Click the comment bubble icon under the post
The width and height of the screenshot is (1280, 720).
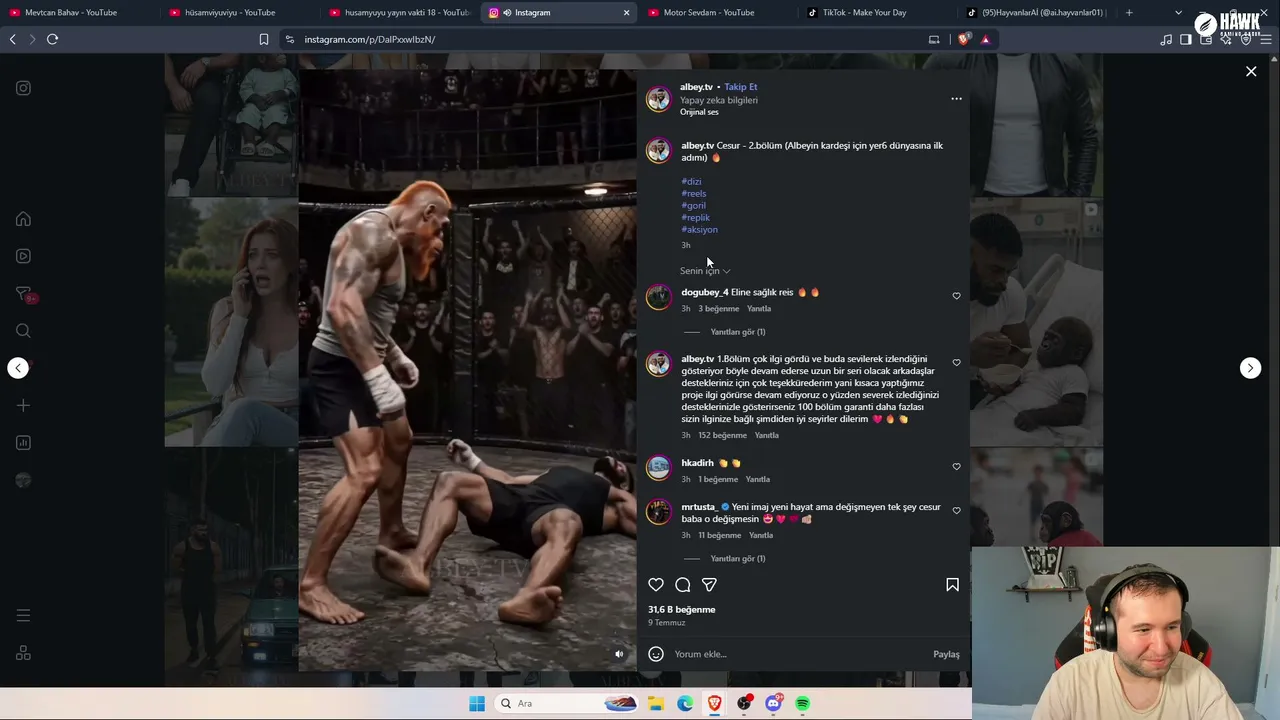pos(683,585)
